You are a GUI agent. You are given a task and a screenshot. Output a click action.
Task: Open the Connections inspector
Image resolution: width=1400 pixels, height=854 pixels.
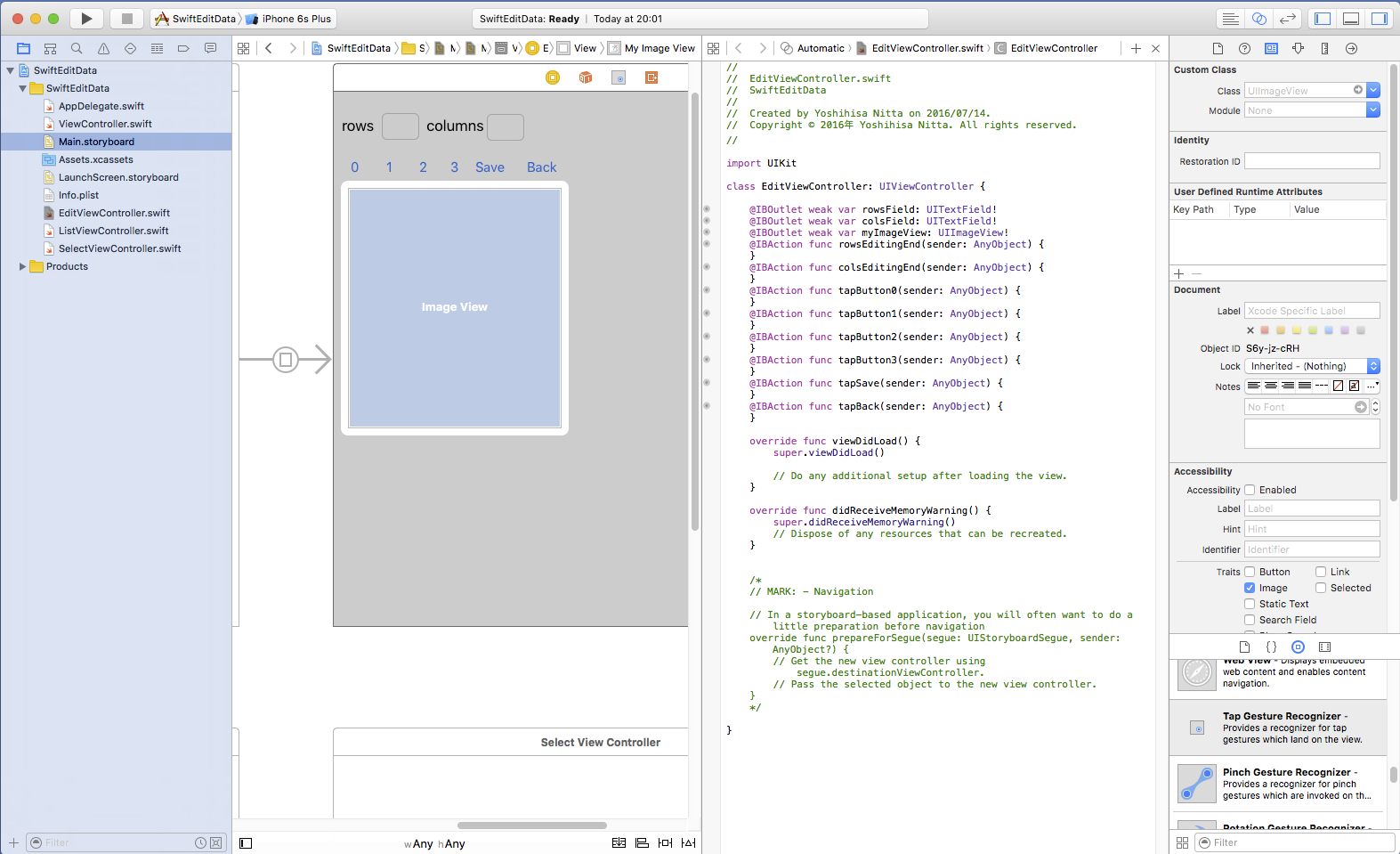1351,49
